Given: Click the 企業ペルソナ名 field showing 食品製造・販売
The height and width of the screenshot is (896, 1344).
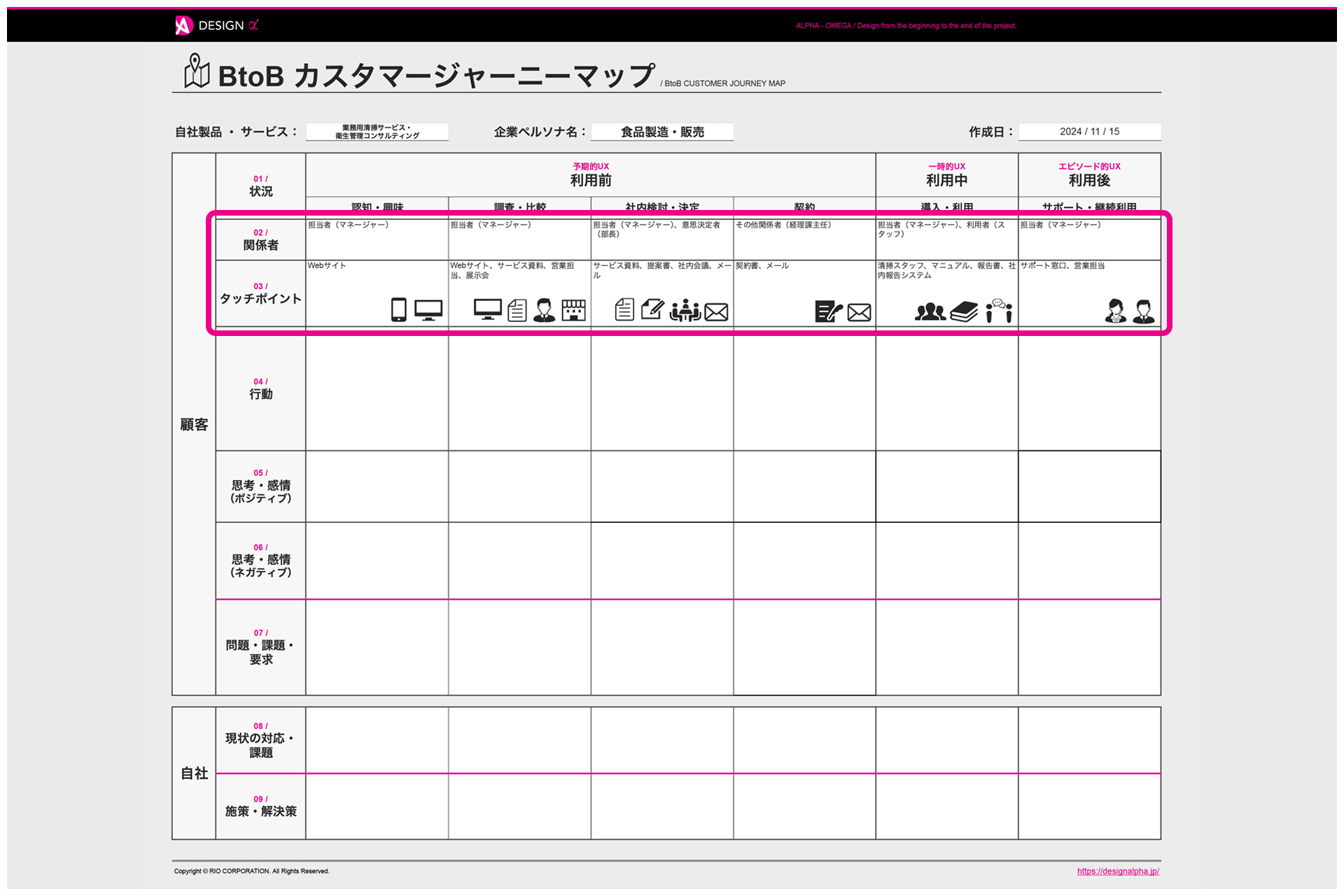Looking at the screenshot, I should click(x=662, y=132).
